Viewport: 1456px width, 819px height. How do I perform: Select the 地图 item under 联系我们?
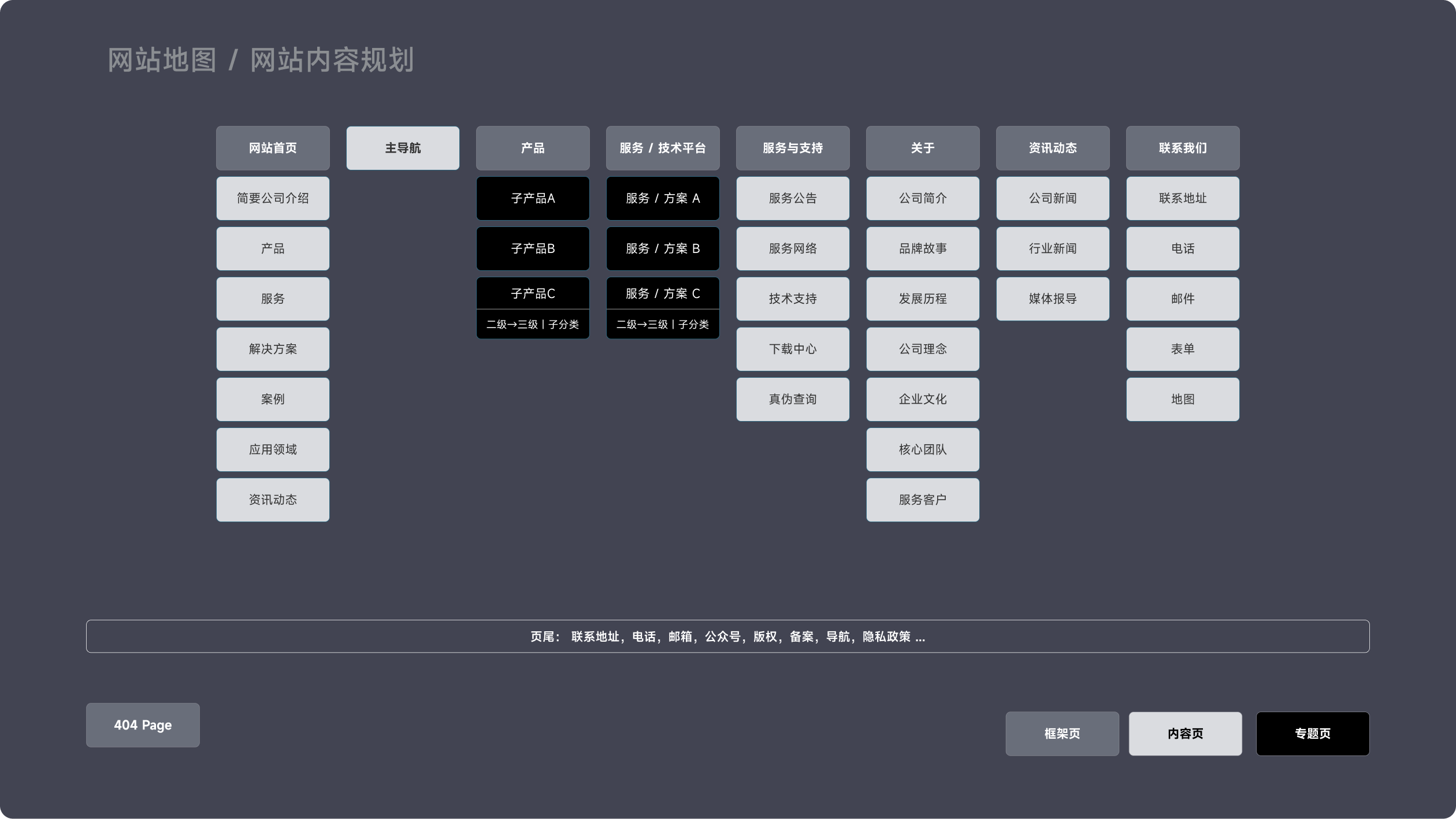1183,399
